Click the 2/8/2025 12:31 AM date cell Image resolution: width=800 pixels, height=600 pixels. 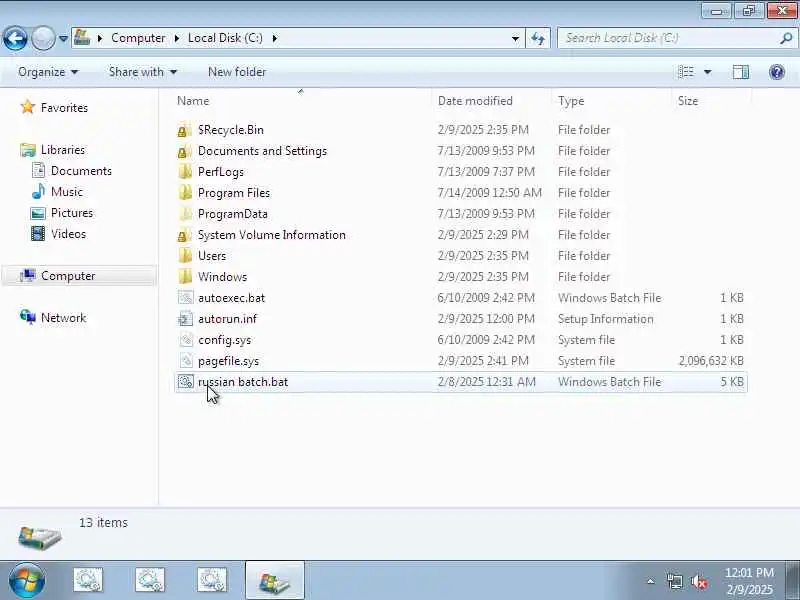point(486,382)
